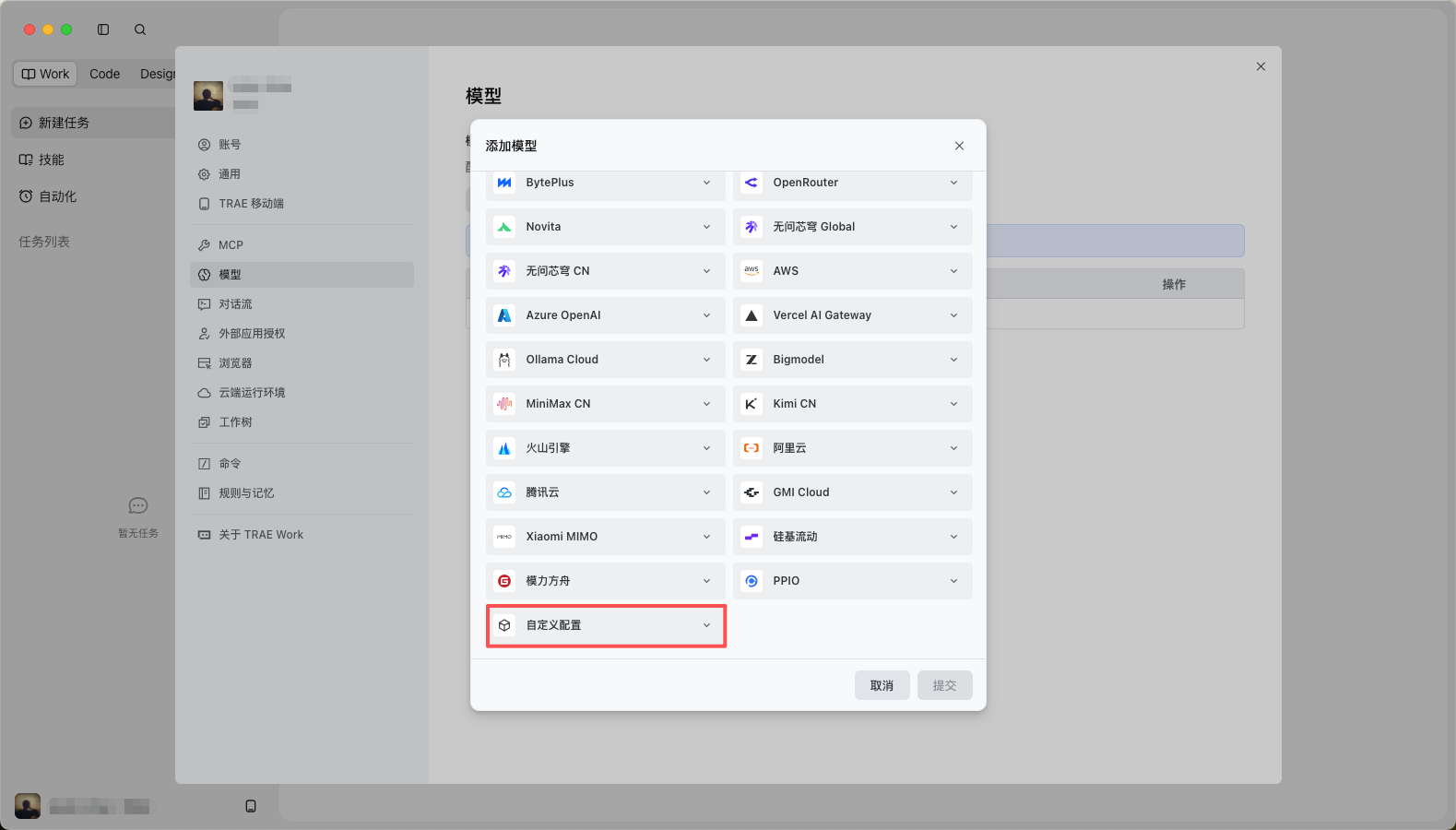This screenshot has height=830, width=1456.
Task: Click the Kimi CN K logo icon
Action: 752,404
